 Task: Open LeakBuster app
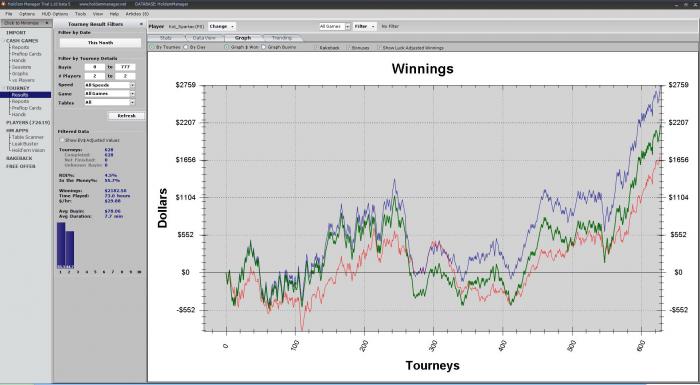(x=25, y=144)
